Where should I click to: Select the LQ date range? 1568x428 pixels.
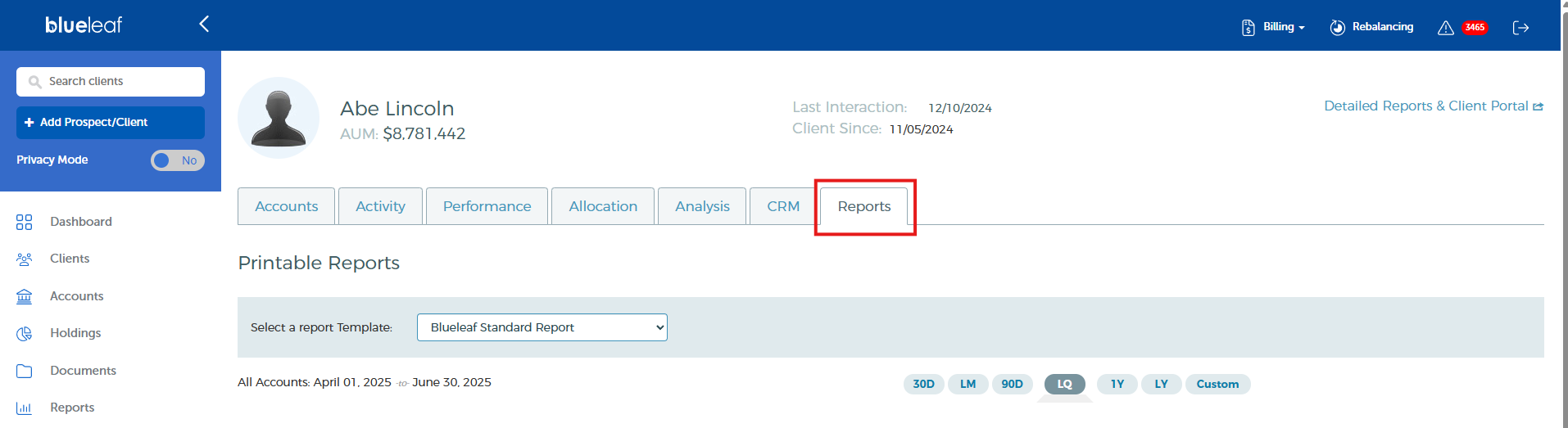(1065, 384)
